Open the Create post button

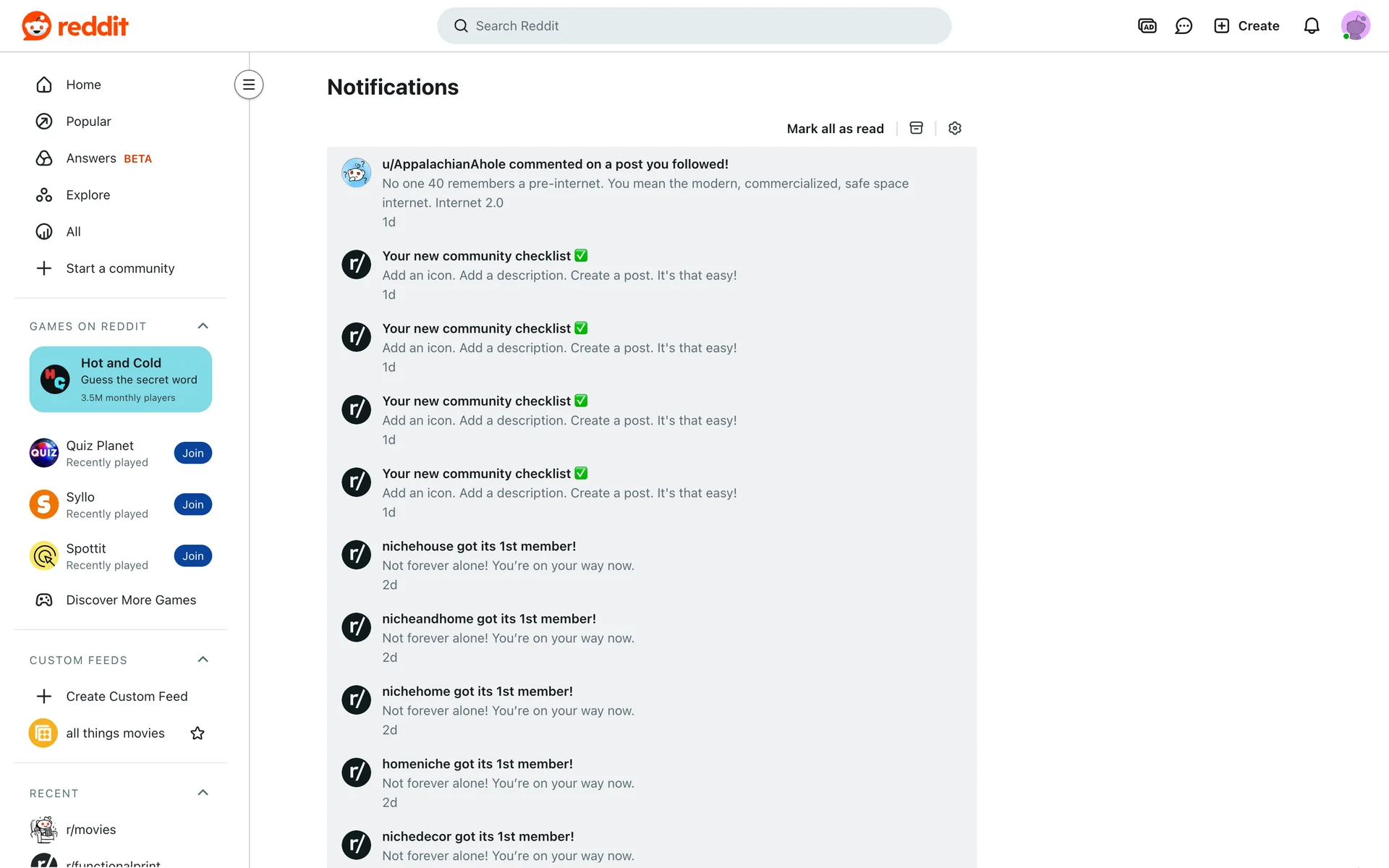point(1246,26)
